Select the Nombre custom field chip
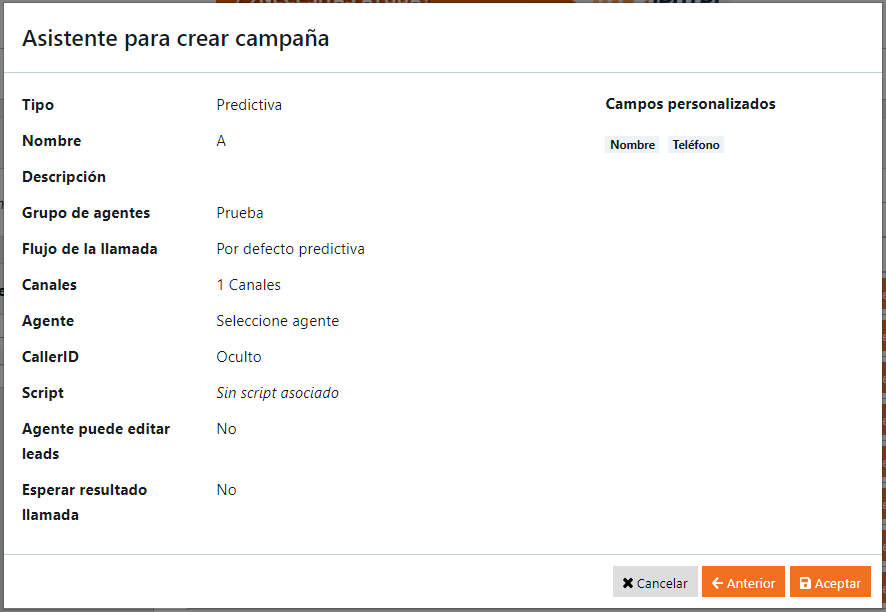Image resolution: width=886 pixels, height=612 pixels. [632, 145]
